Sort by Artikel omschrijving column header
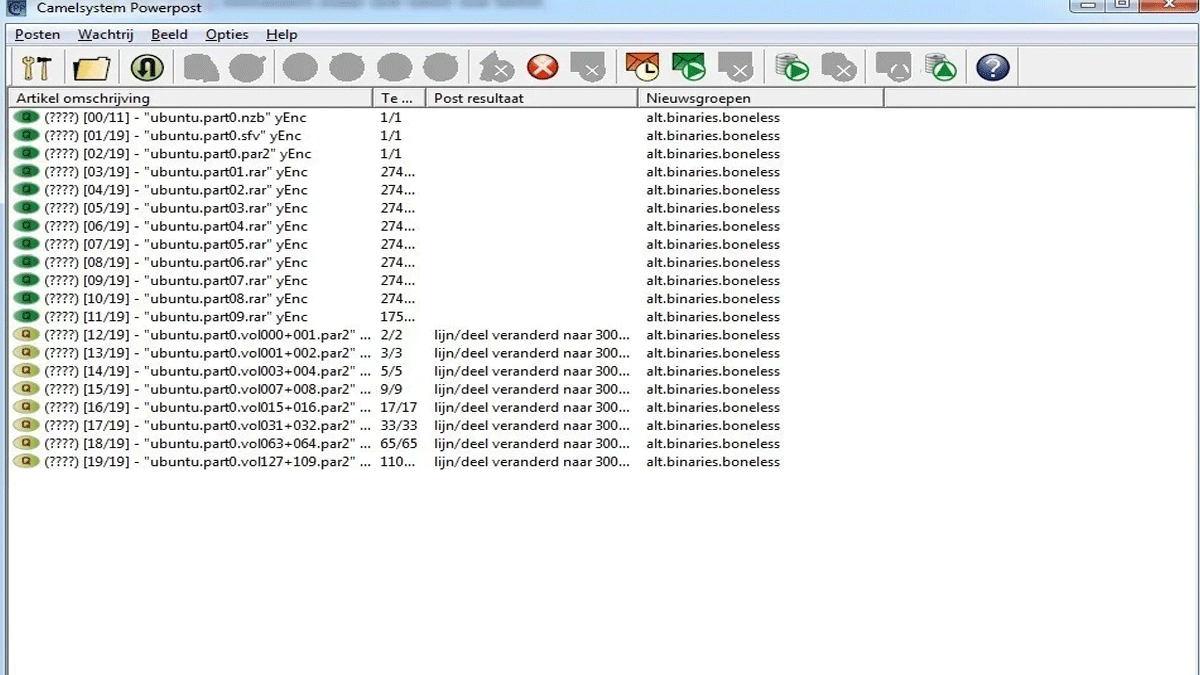 [190, 98]
